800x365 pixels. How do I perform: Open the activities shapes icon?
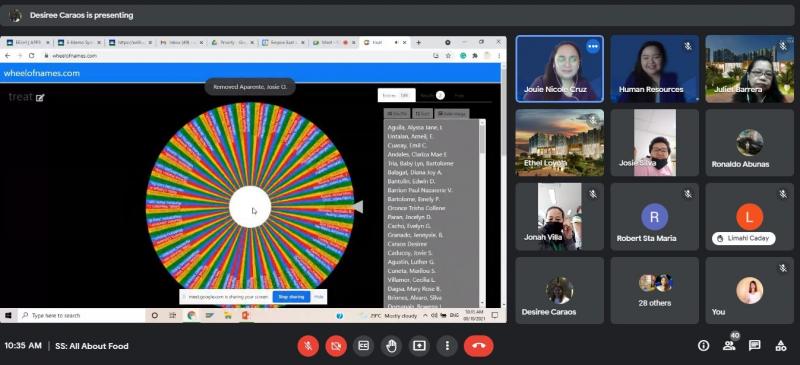click(x=781, y=346)
